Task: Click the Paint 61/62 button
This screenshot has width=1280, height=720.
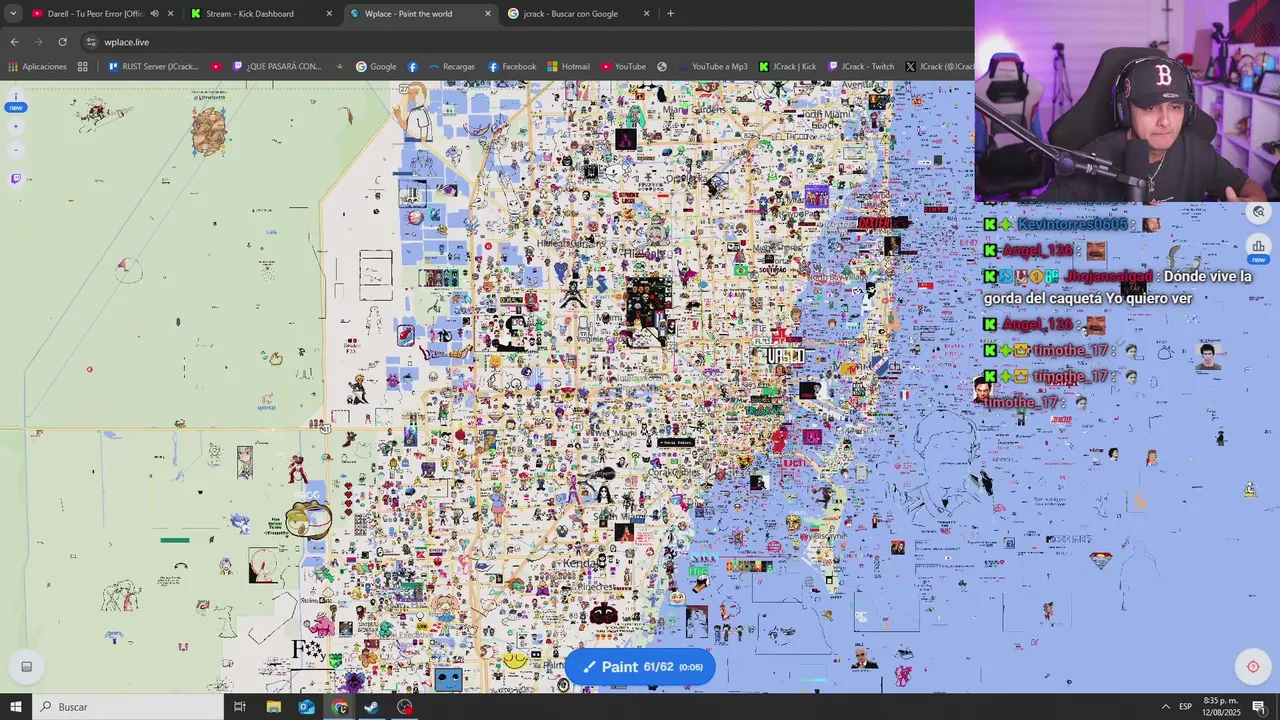Action: click(640, 667)
